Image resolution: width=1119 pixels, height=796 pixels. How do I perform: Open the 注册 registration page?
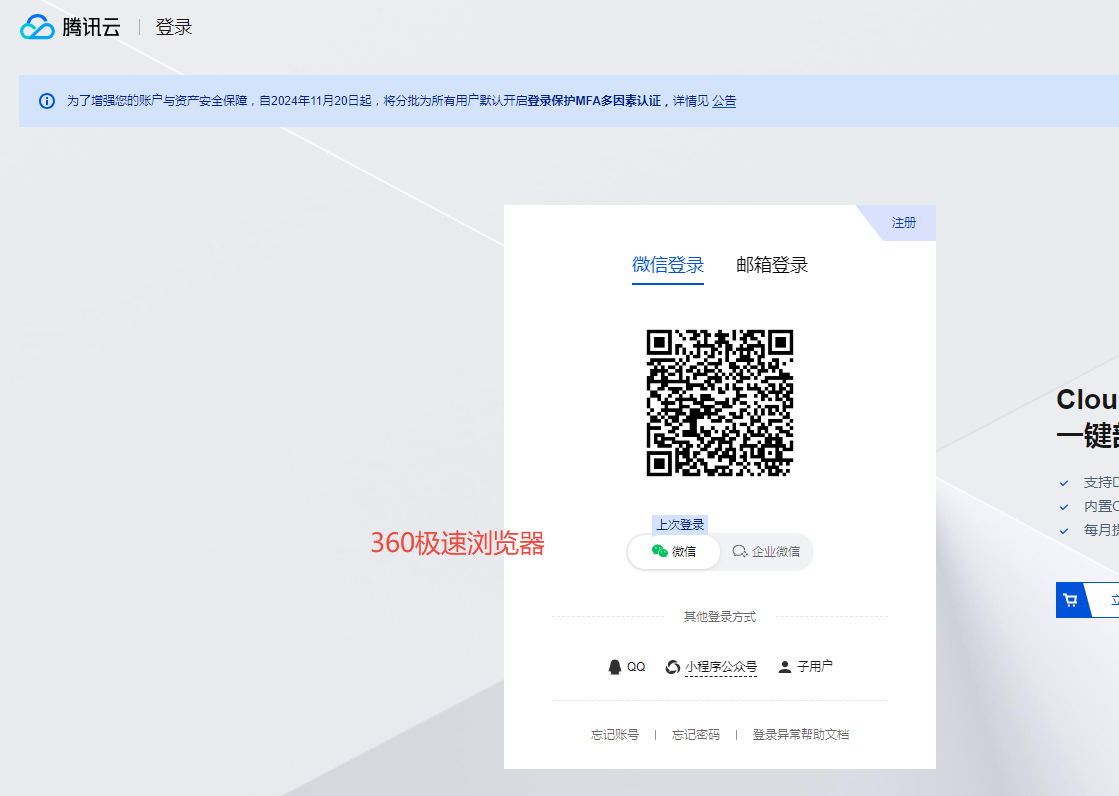click(x=903, y=223)
